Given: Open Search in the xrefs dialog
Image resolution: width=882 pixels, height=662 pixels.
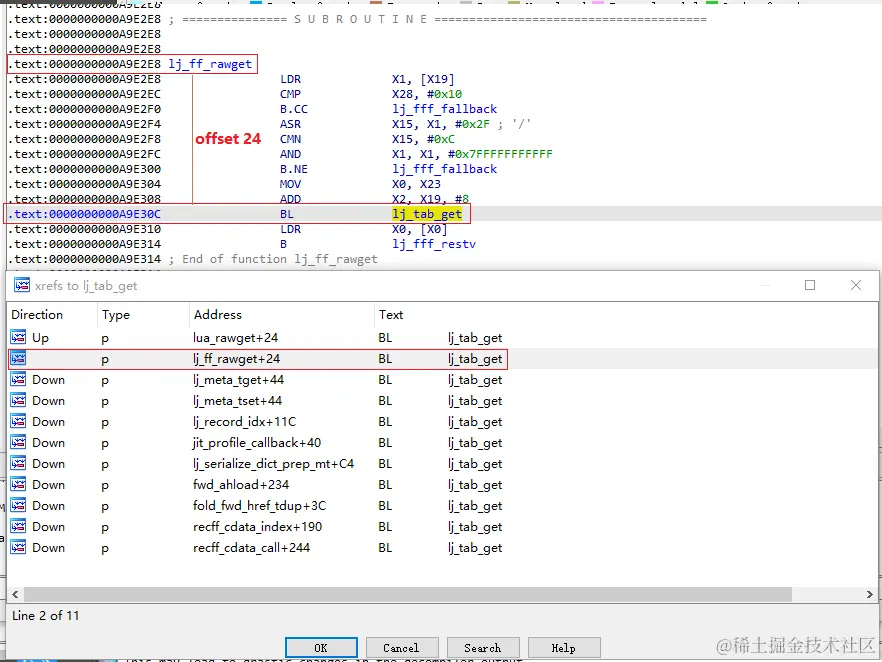Looking at the screenshot, I should point(483,647).
